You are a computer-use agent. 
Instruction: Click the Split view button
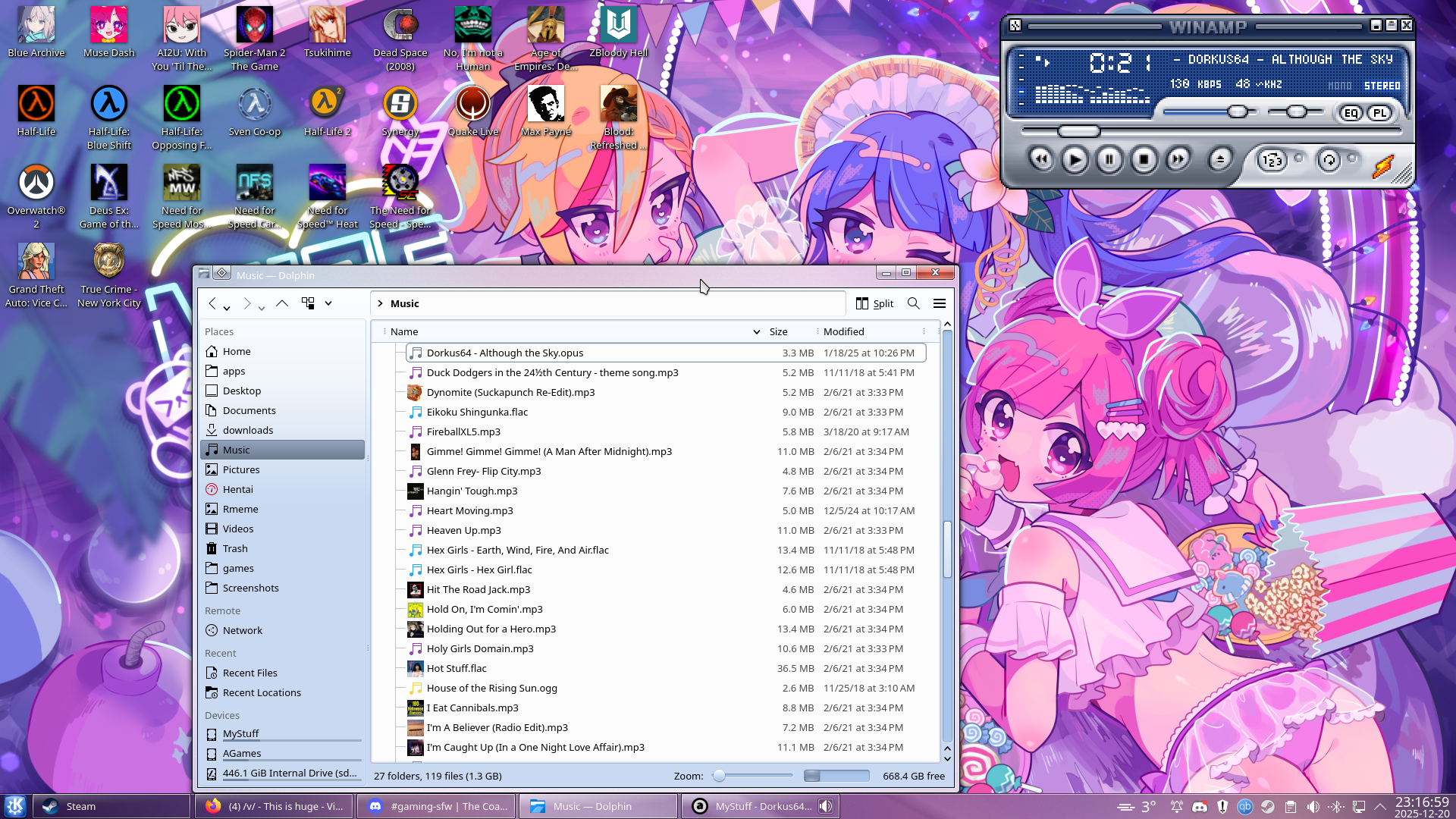(x=874, y=303)
